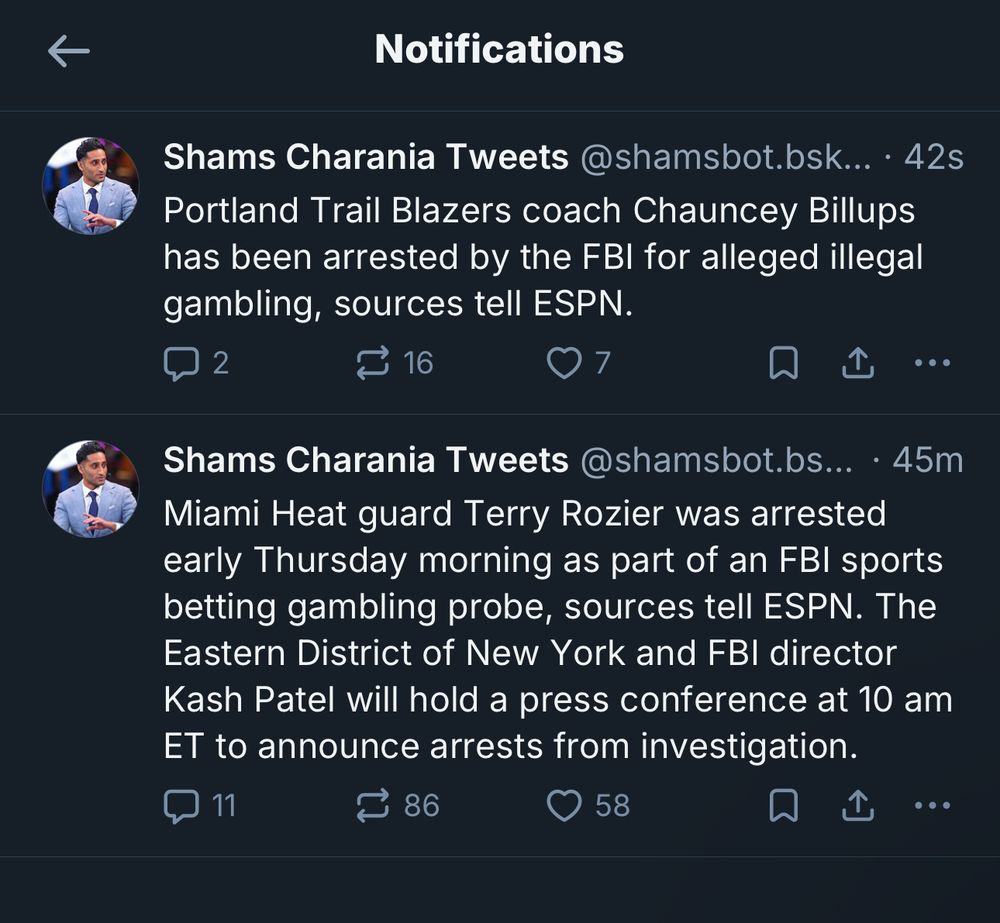Share the Terry Rozier post
Viewport: 1000px width, 923px height.
pyautogui.click(x=858, y=806)
